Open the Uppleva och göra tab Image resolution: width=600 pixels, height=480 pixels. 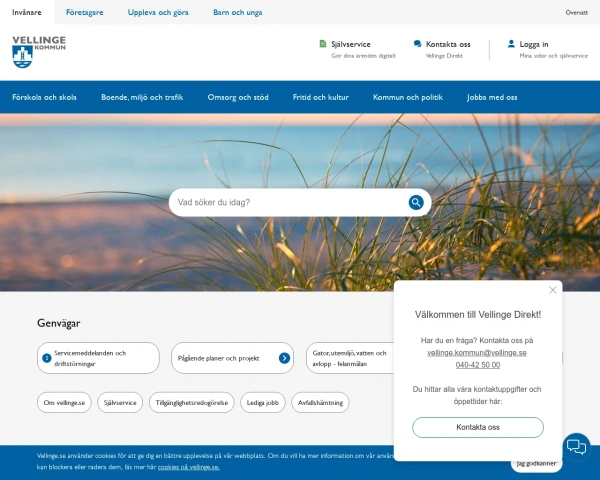[158, 12]
